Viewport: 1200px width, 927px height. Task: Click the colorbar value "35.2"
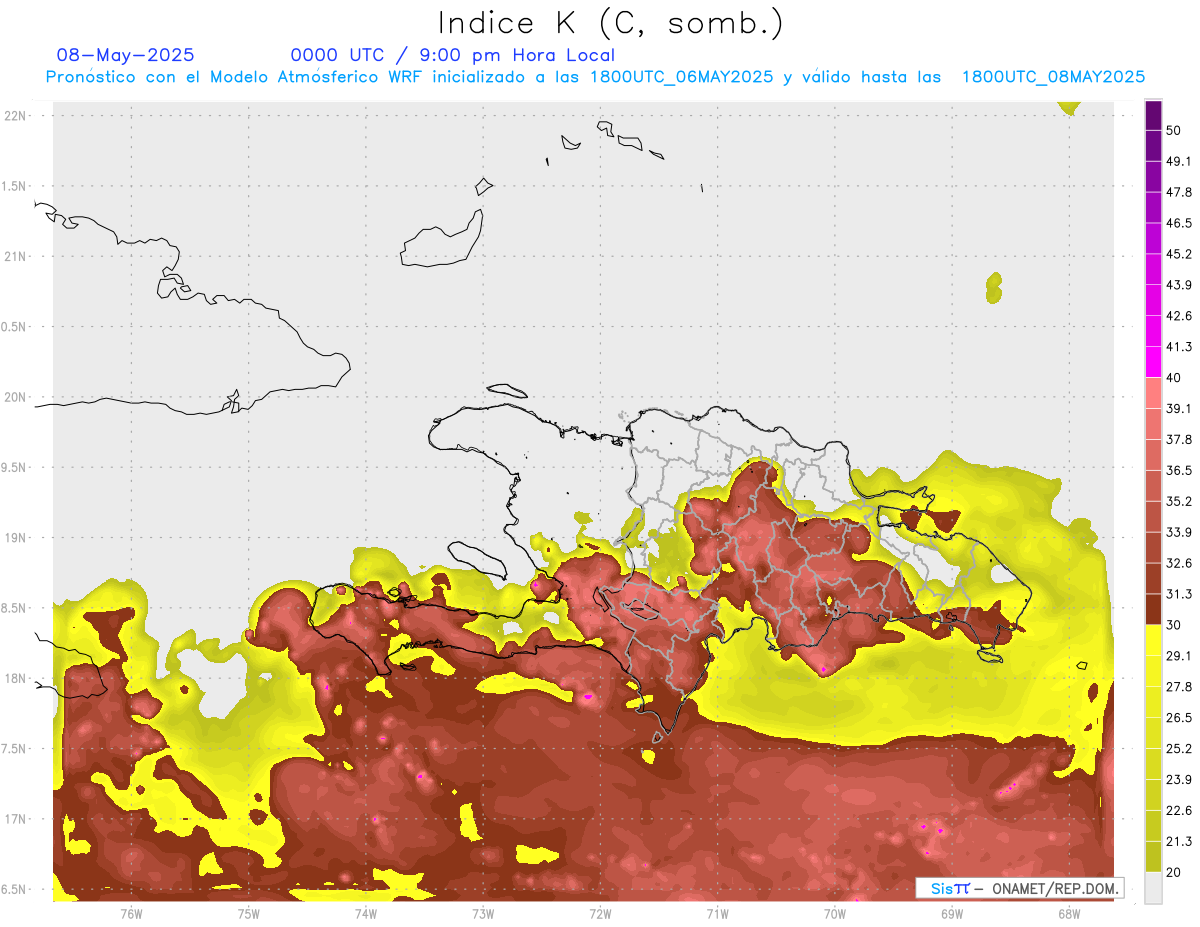[x=1178, y=501]
